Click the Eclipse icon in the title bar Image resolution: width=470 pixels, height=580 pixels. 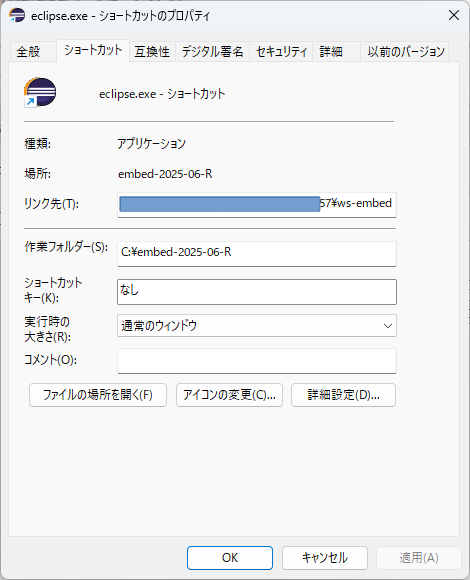[x=17, y=16]
